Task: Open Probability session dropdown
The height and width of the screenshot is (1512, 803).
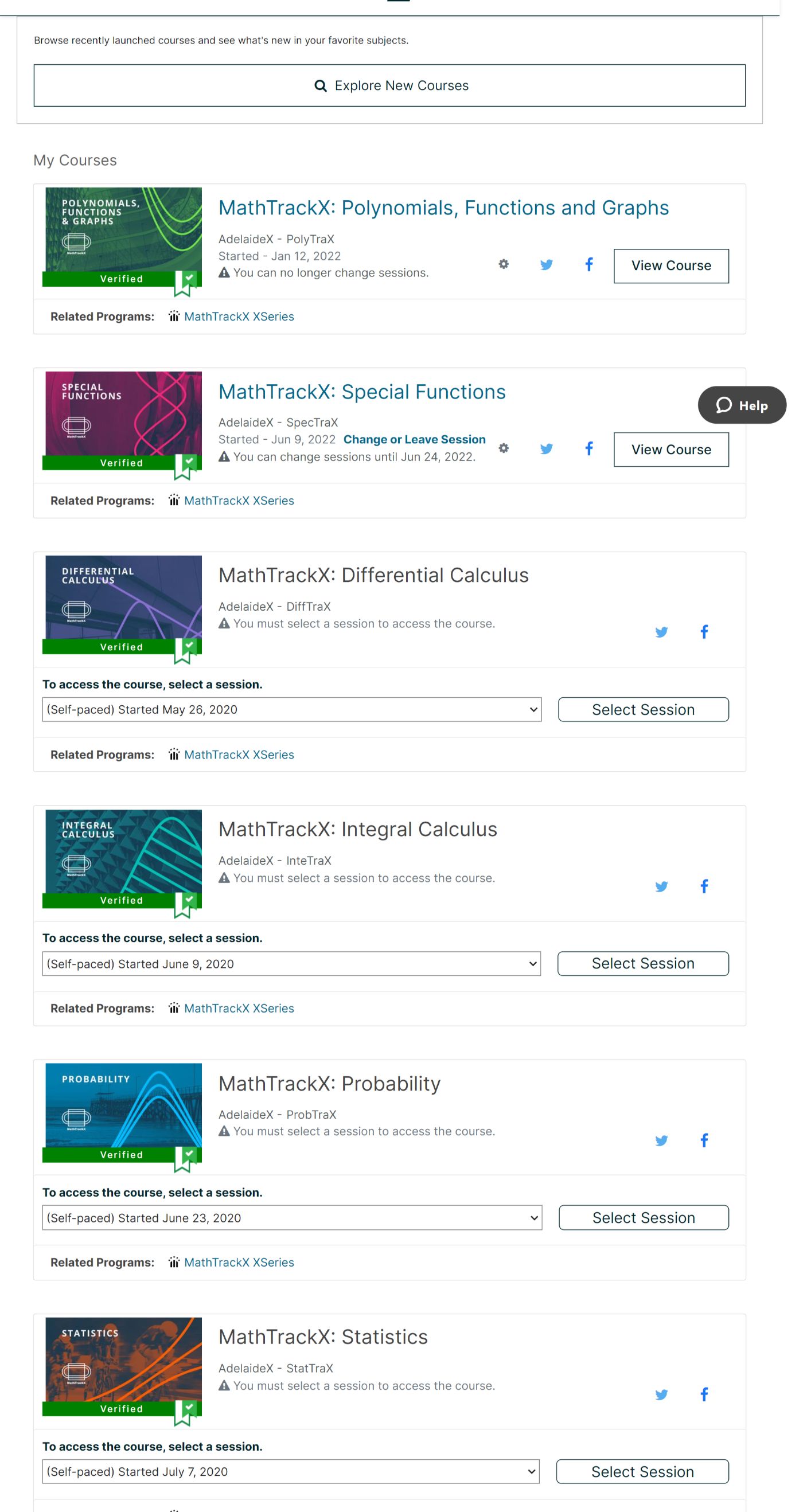Action: tap(291, 1218)
